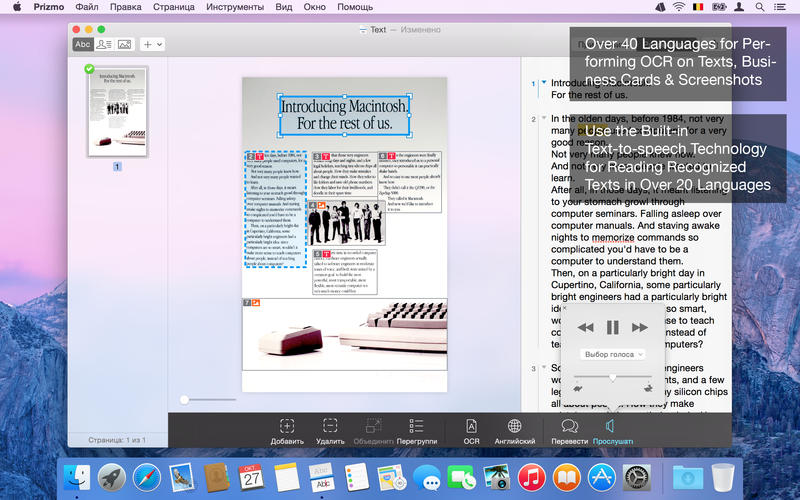
Task: Click Перегруппи reorder regions tool
Action: click(416, 430)
